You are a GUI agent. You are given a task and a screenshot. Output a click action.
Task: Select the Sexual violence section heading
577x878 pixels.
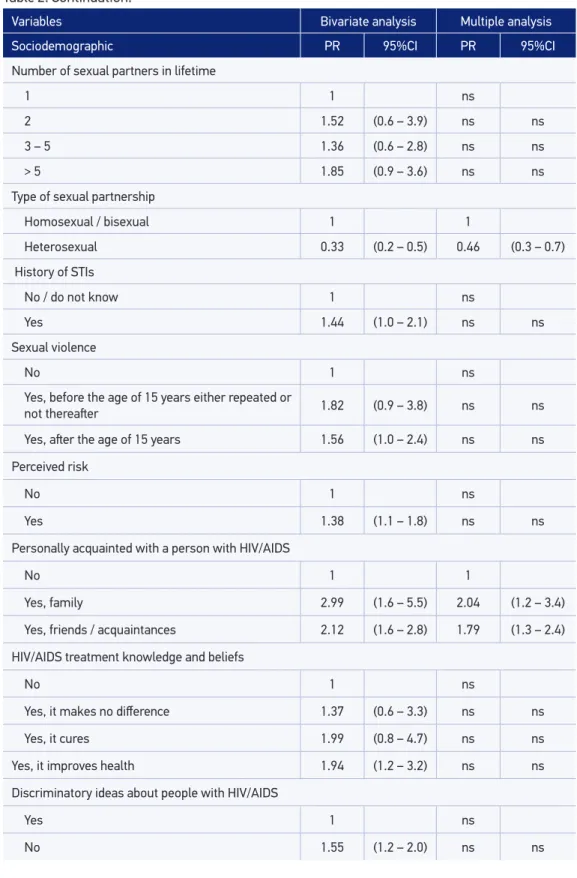pyautogui.click(x=54, y=347)
